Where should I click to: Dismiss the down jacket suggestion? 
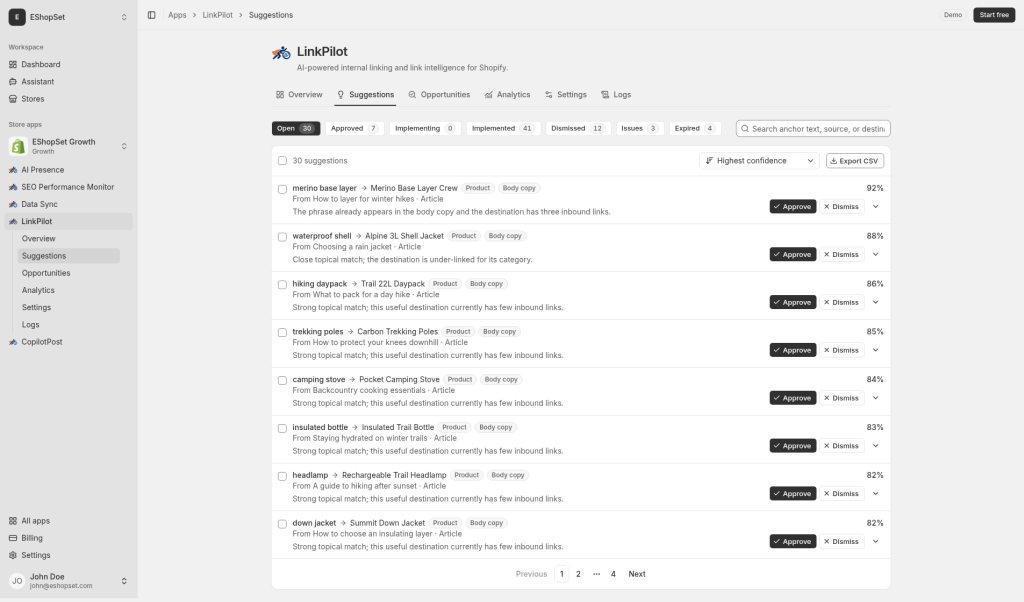[841, 541]
